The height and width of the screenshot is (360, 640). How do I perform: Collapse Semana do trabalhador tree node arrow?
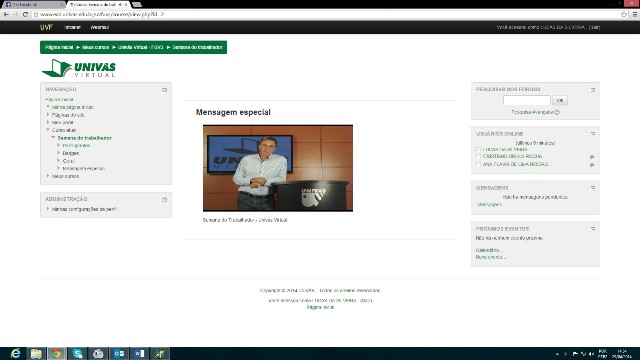pyautogui.click(x=53, y=138)
